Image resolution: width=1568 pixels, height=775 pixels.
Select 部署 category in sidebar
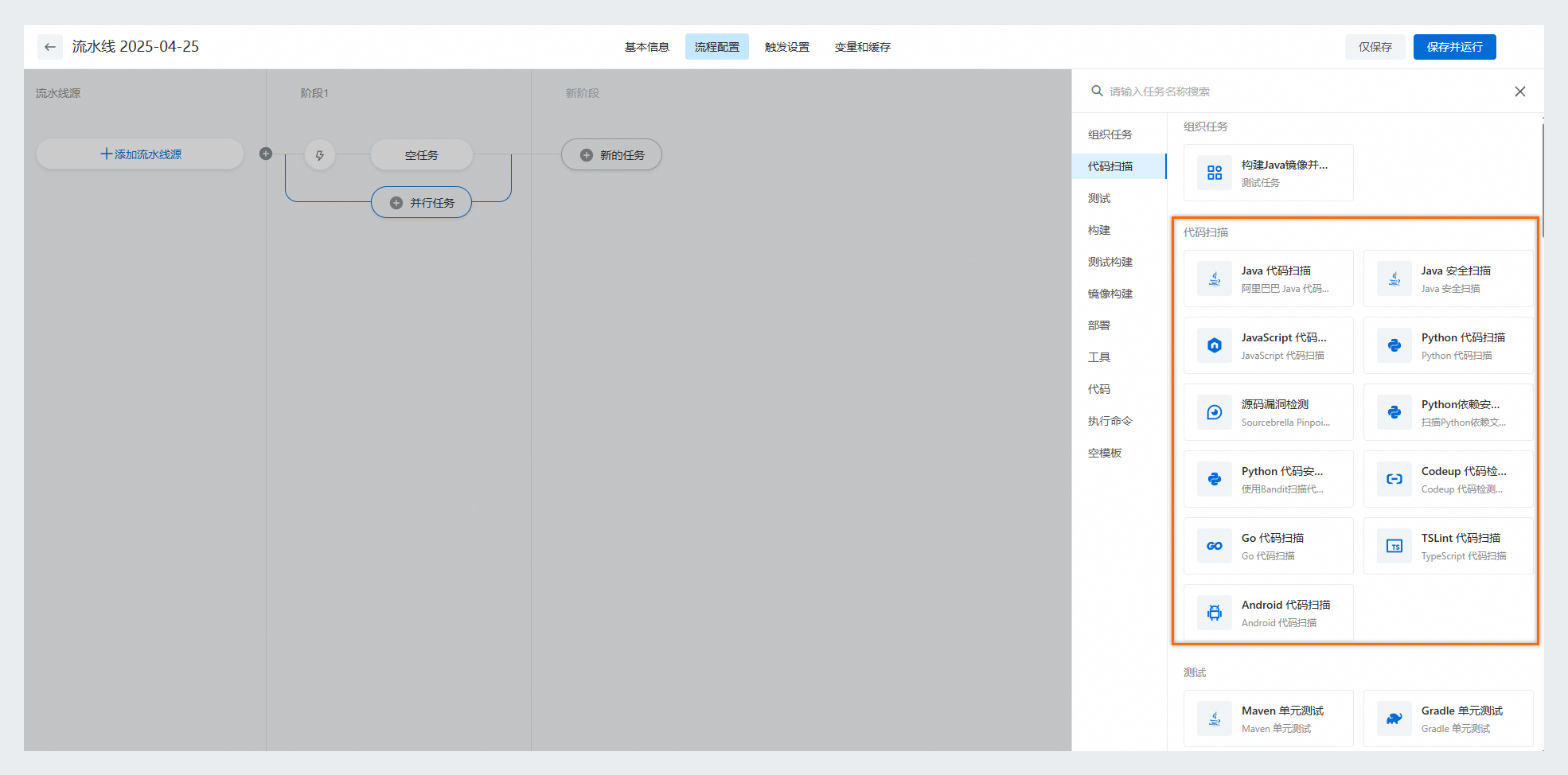[x=1119, y=325]
